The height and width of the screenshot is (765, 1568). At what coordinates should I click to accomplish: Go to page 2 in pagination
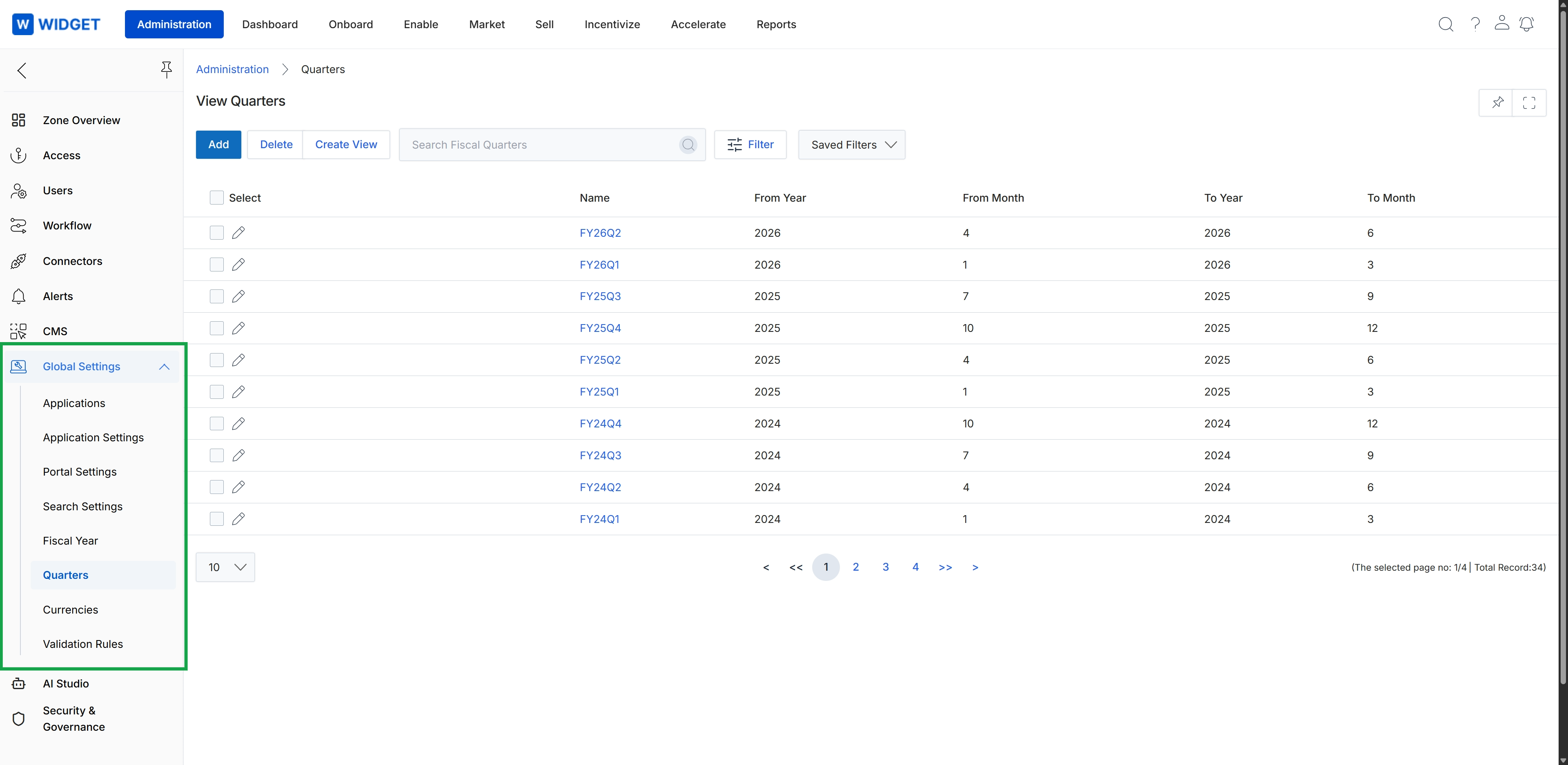coord(856,567)
